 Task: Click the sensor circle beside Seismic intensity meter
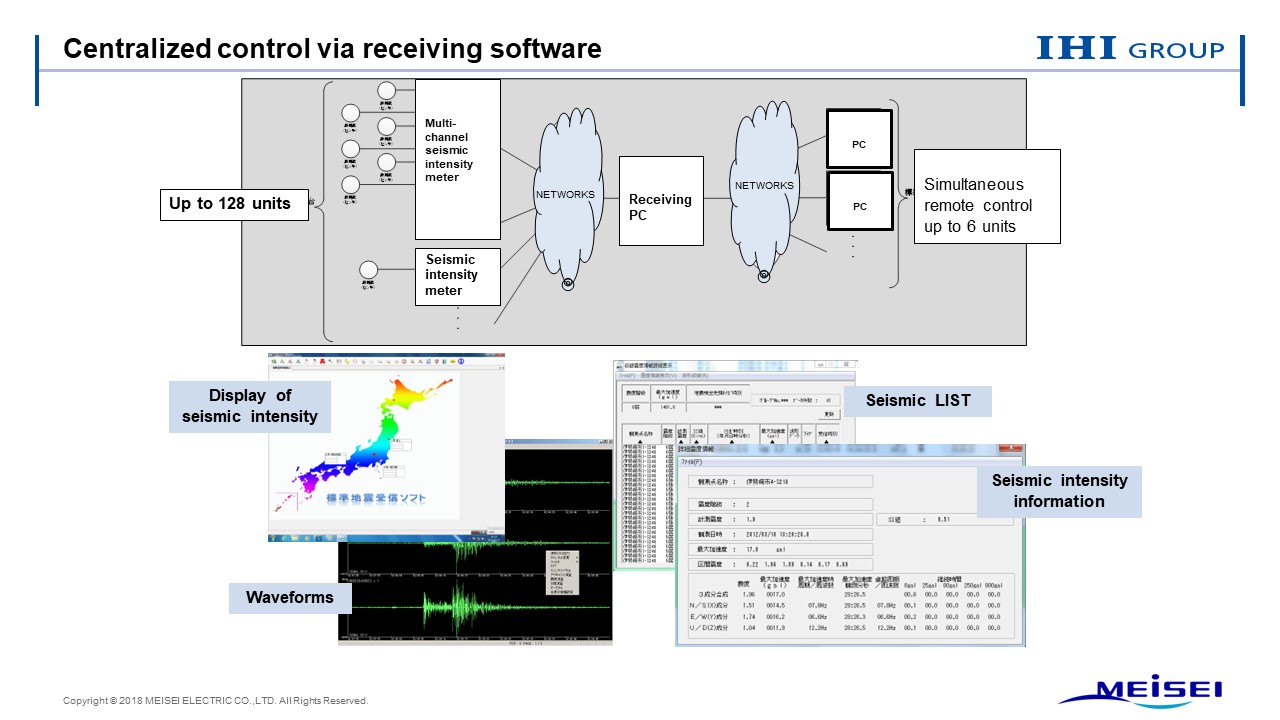(369, 270)
